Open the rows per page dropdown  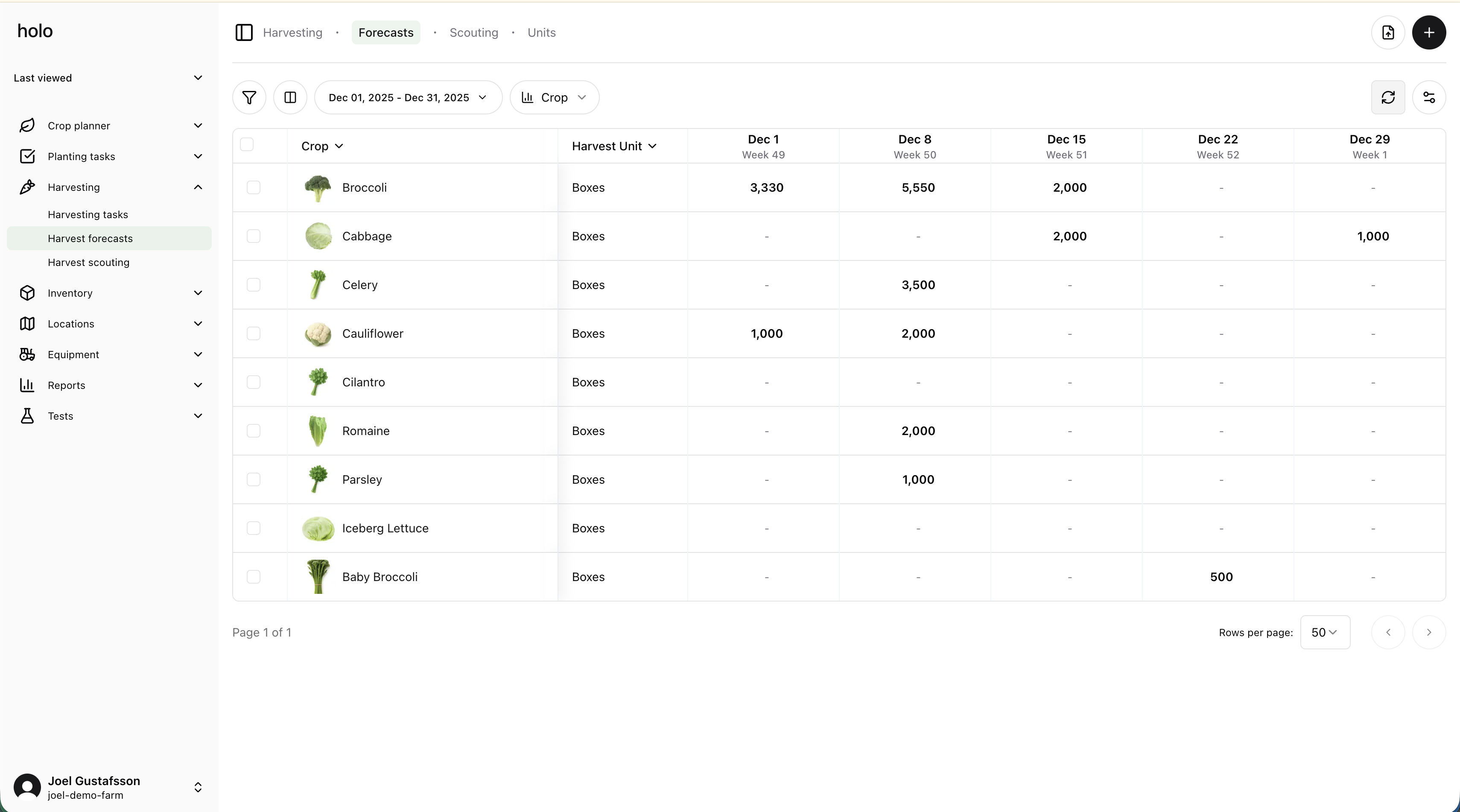pos(1325,632)
